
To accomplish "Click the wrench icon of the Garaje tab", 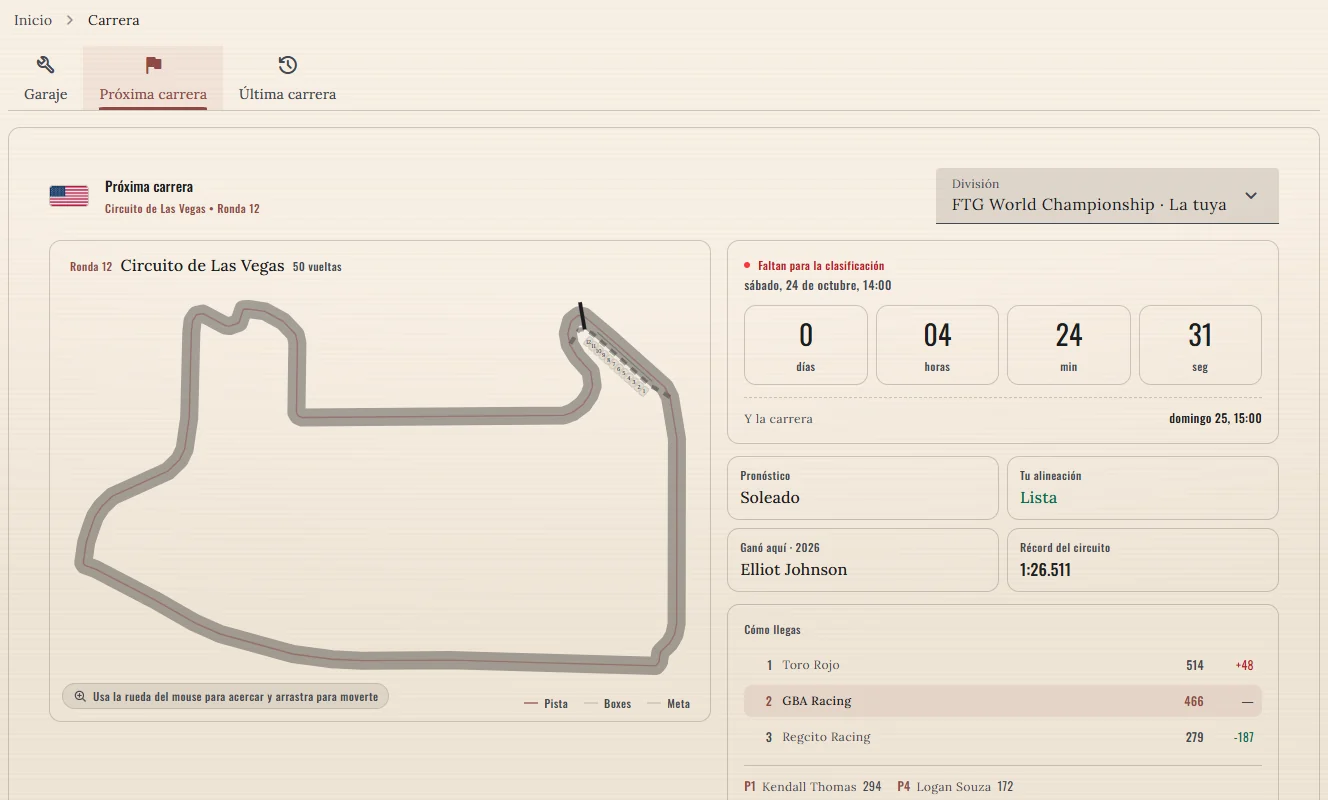I will [45, 65].
